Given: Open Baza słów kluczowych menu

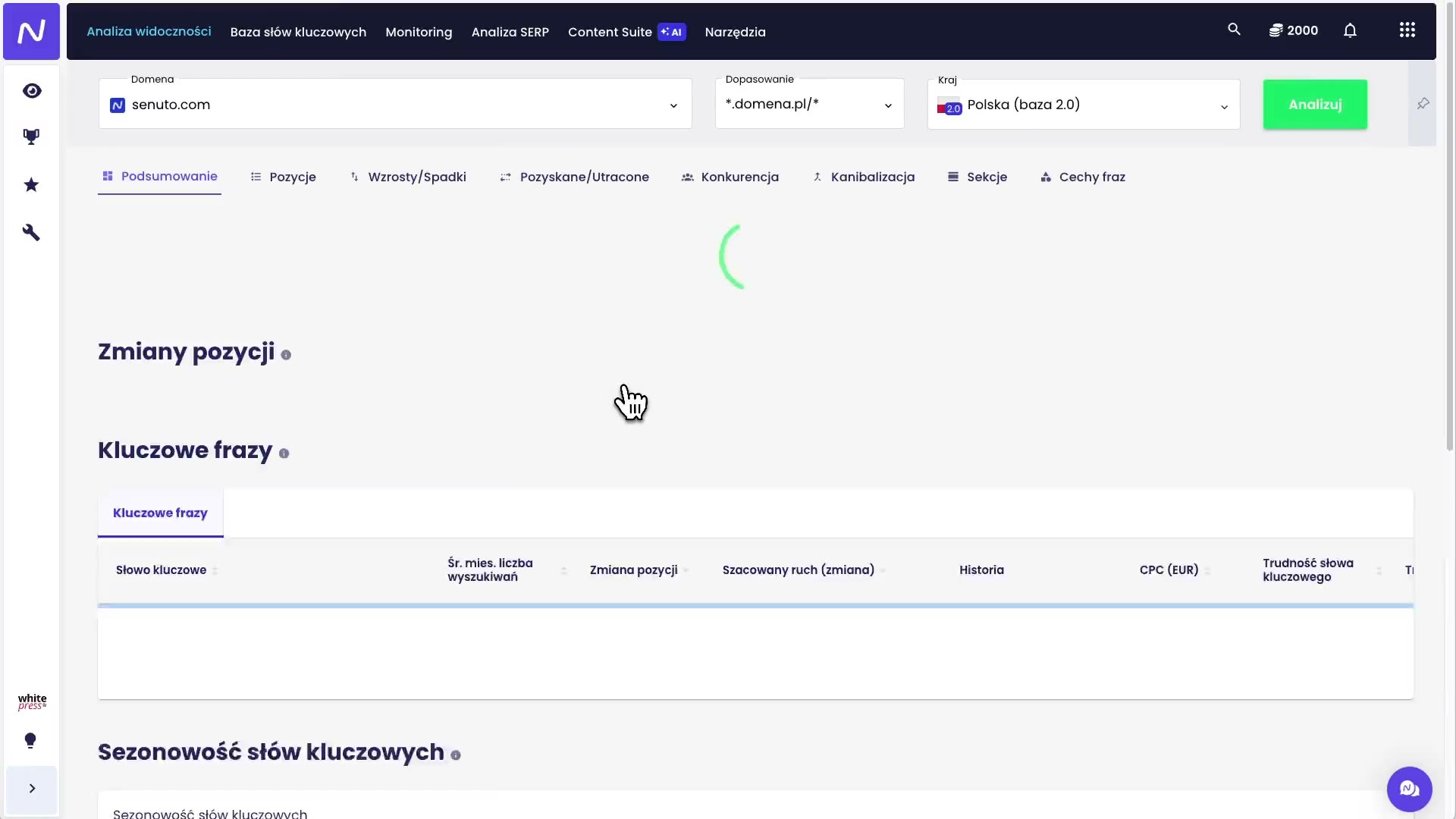Looking at the screenshot, I should coord(298,32).
